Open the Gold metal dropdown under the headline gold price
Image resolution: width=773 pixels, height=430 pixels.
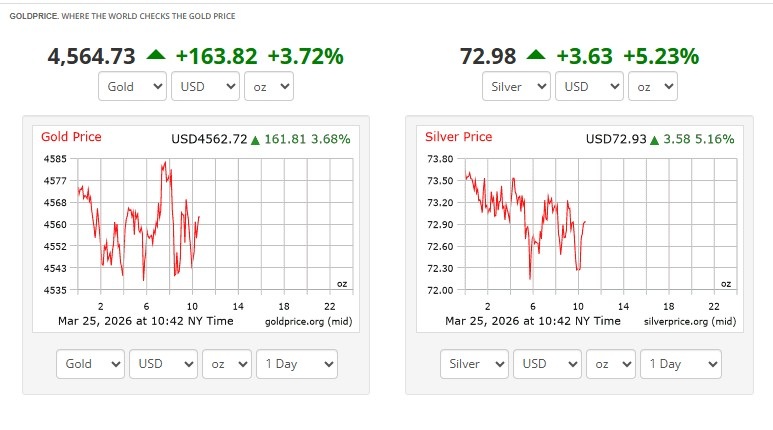point(133,87)
